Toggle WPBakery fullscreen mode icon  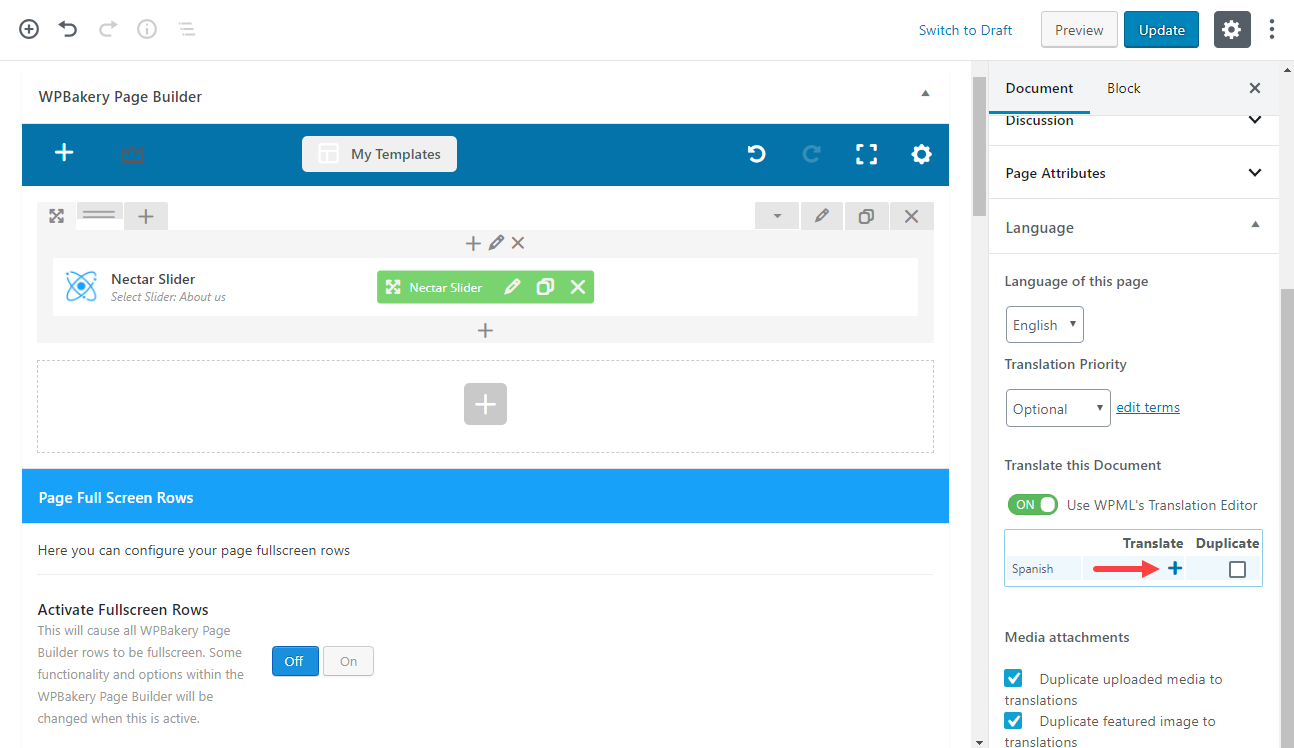867,154
